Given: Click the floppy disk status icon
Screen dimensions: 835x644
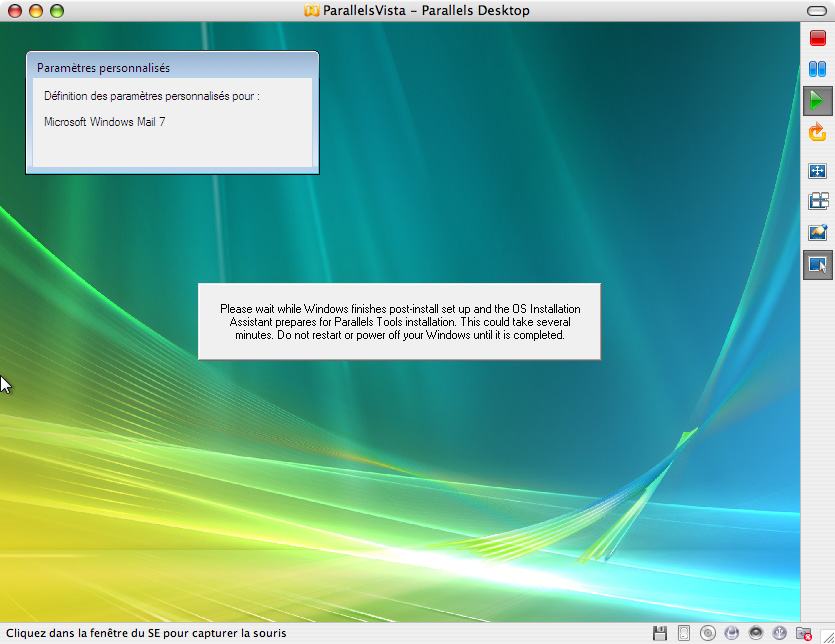Looking at the screenshot, I should click(660, 633).
